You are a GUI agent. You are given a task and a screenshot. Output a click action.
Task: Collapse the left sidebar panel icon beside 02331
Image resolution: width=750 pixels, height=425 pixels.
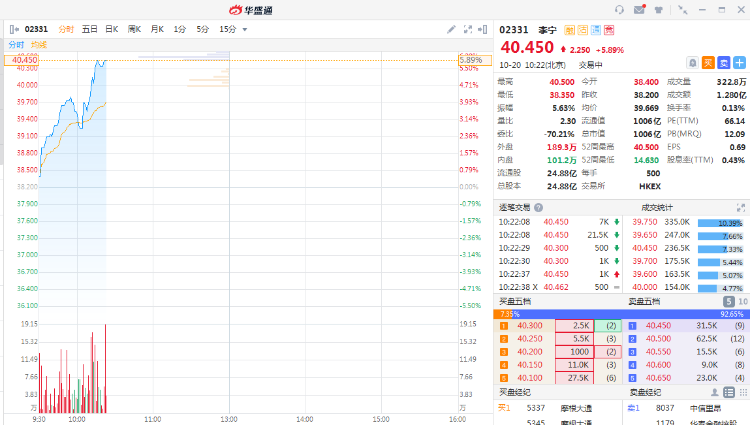click(14, 29)
